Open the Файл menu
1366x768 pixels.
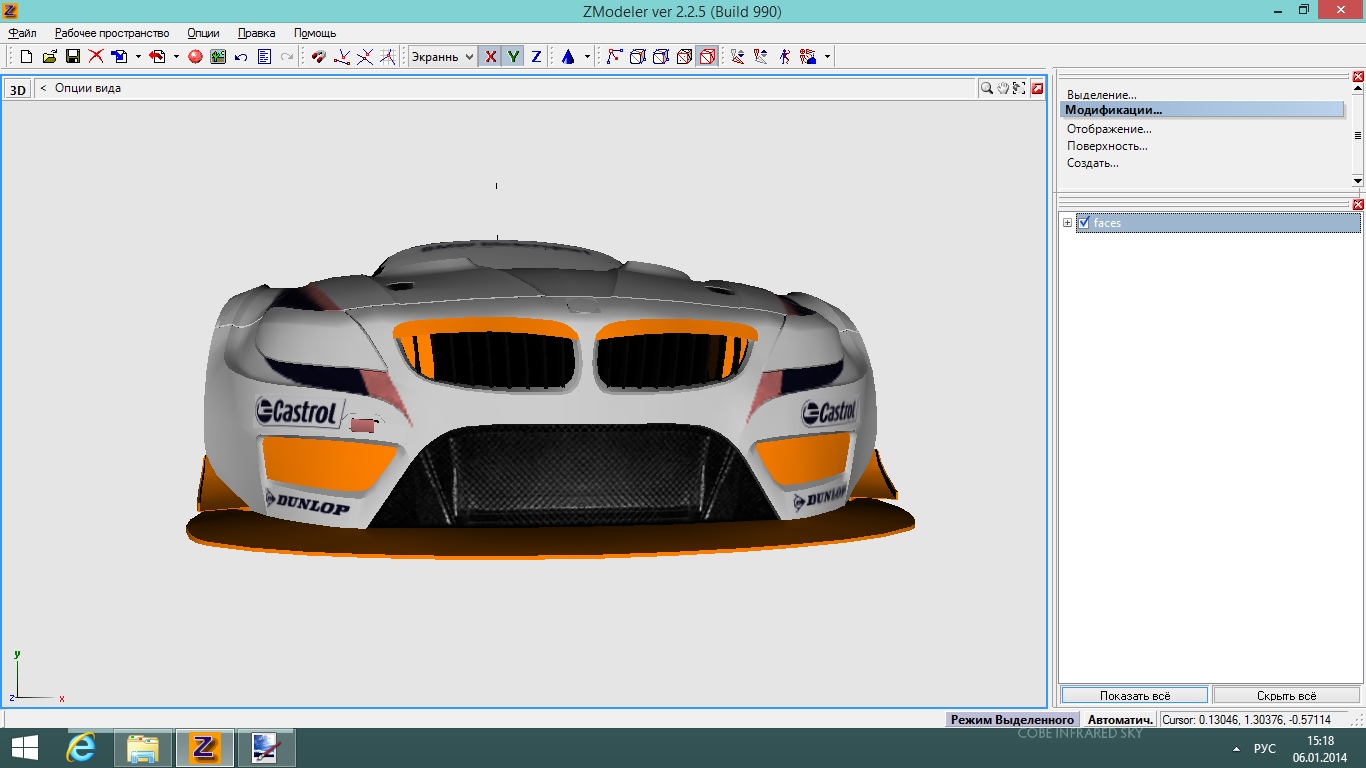click(22, 33)
